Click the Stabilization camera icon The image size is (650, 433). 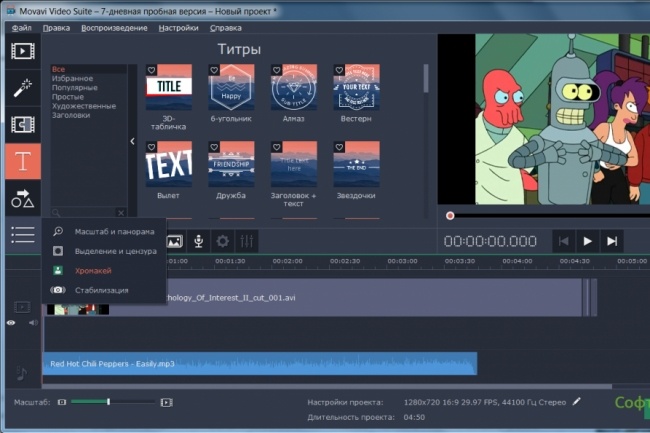pos(58,290)
